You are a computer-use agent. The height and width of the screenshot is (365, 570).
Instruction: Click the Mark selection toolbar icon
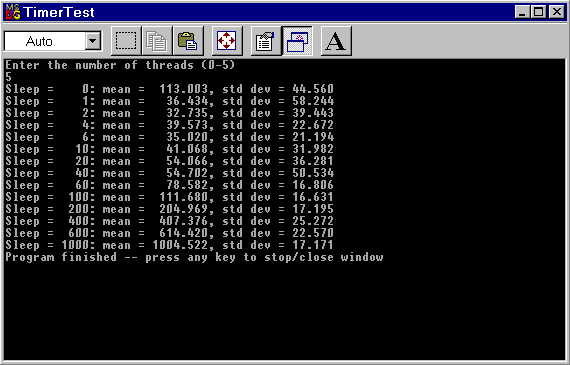coord(126,41)
